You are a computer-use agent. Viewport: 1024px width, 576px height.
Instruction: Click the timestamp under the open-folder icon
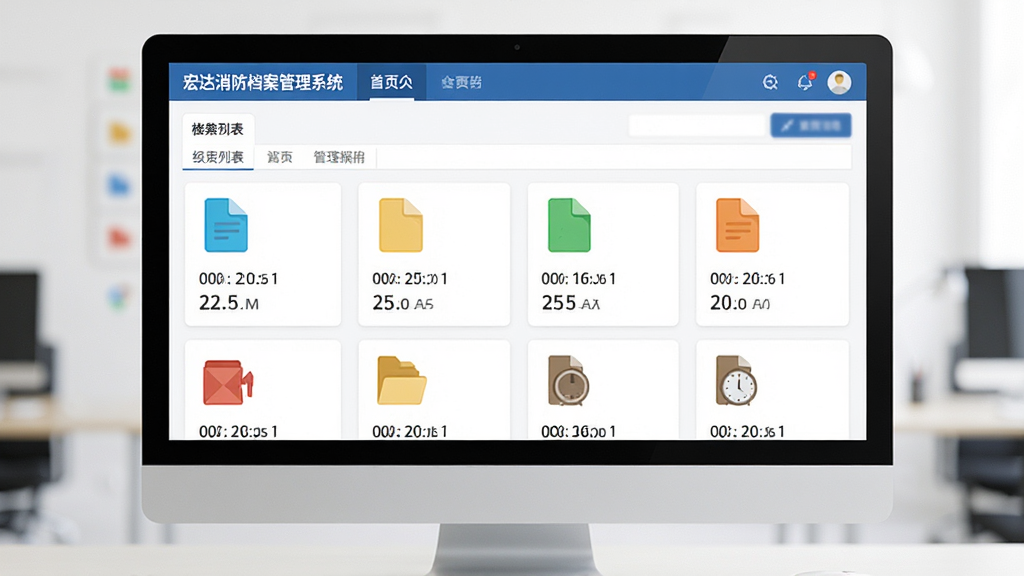[410, 432]
